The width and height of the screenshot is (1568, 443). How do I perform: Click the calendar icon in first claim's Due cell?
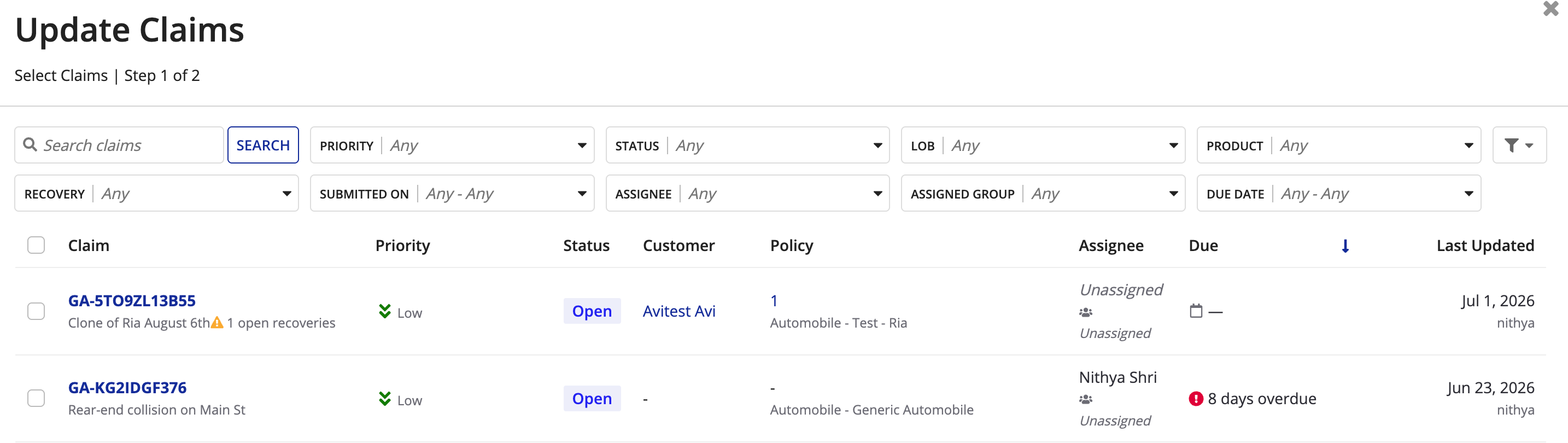coord(1196,311)
